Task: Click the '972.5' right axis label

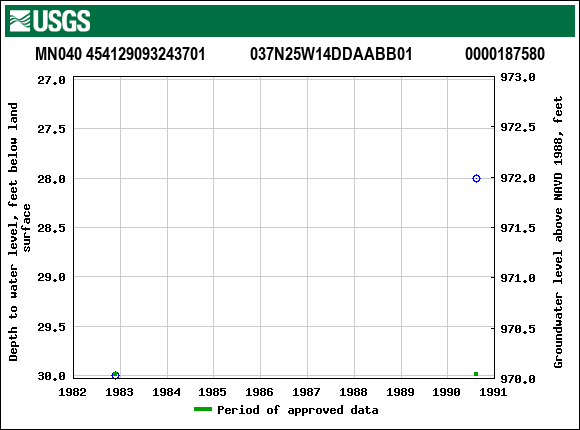Action: click(517, 127)
